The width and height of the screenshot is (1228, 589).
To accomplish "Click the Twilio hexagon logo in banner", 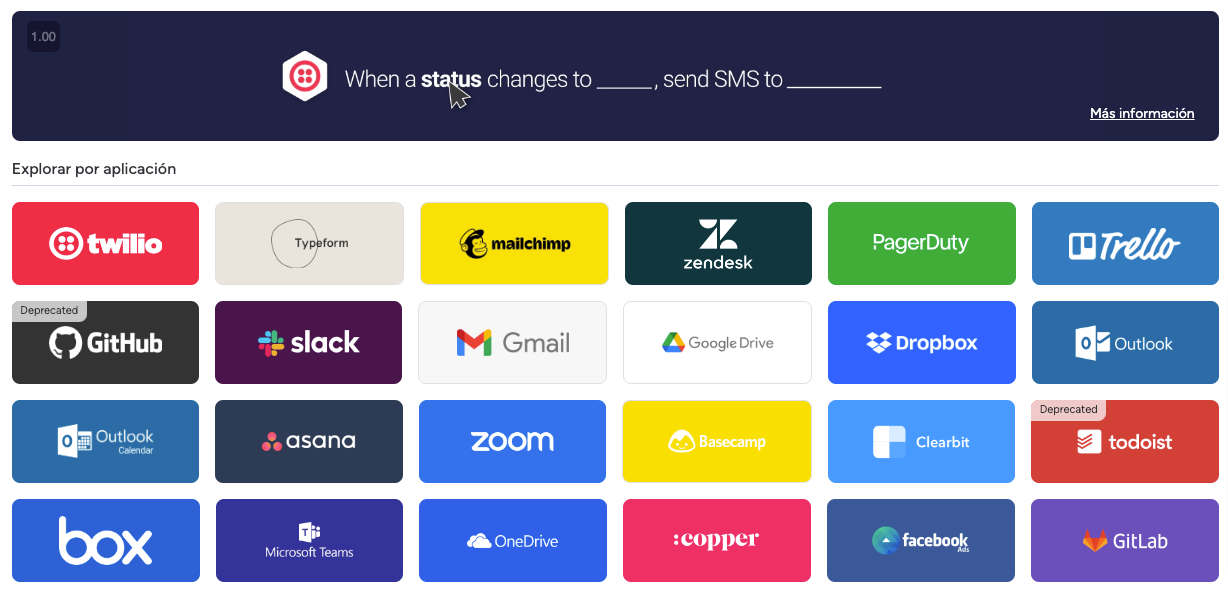I will (x=305, y=76).
